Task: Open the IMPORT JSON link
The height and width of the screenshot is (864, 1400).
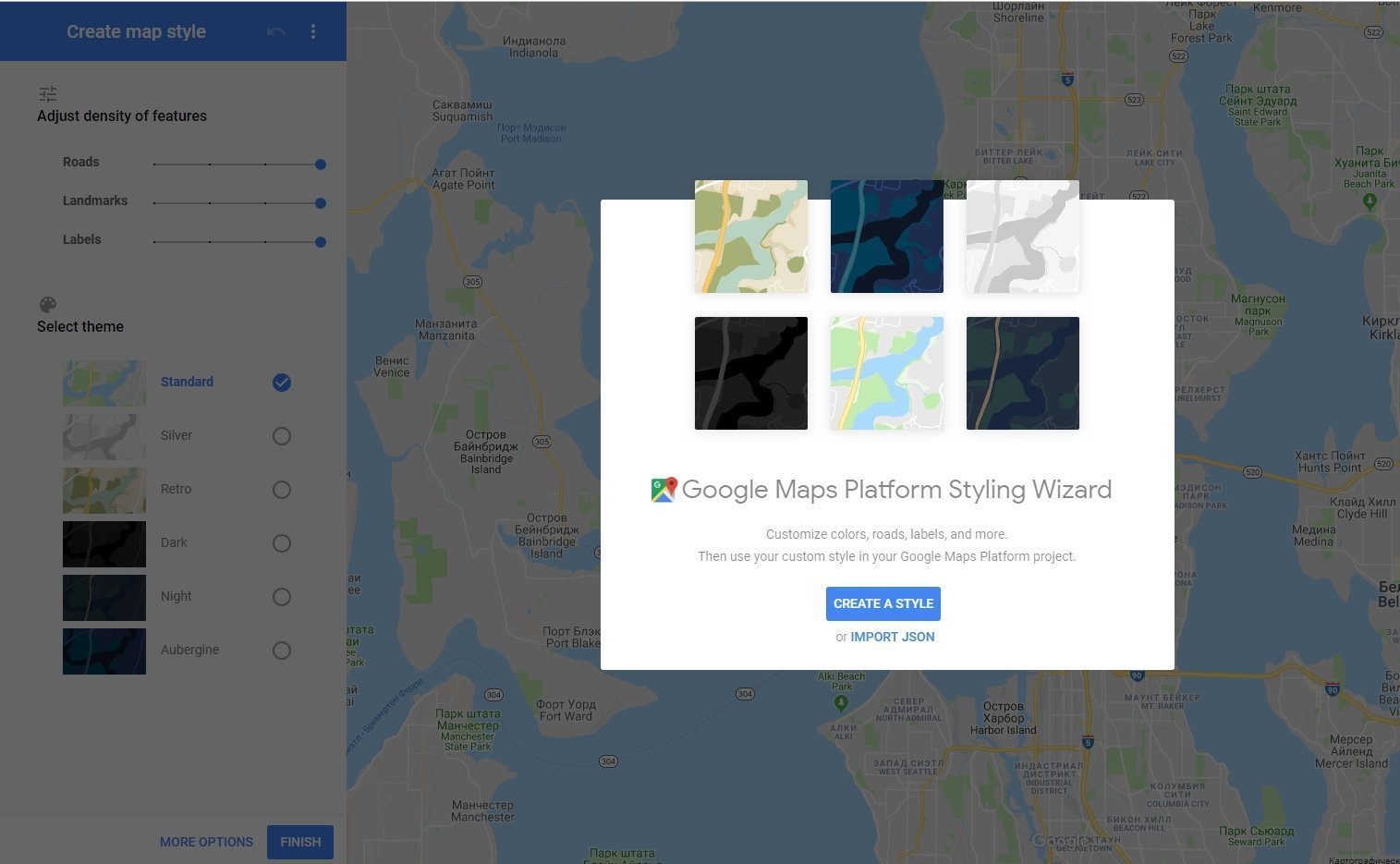Action: coord(893,637)
